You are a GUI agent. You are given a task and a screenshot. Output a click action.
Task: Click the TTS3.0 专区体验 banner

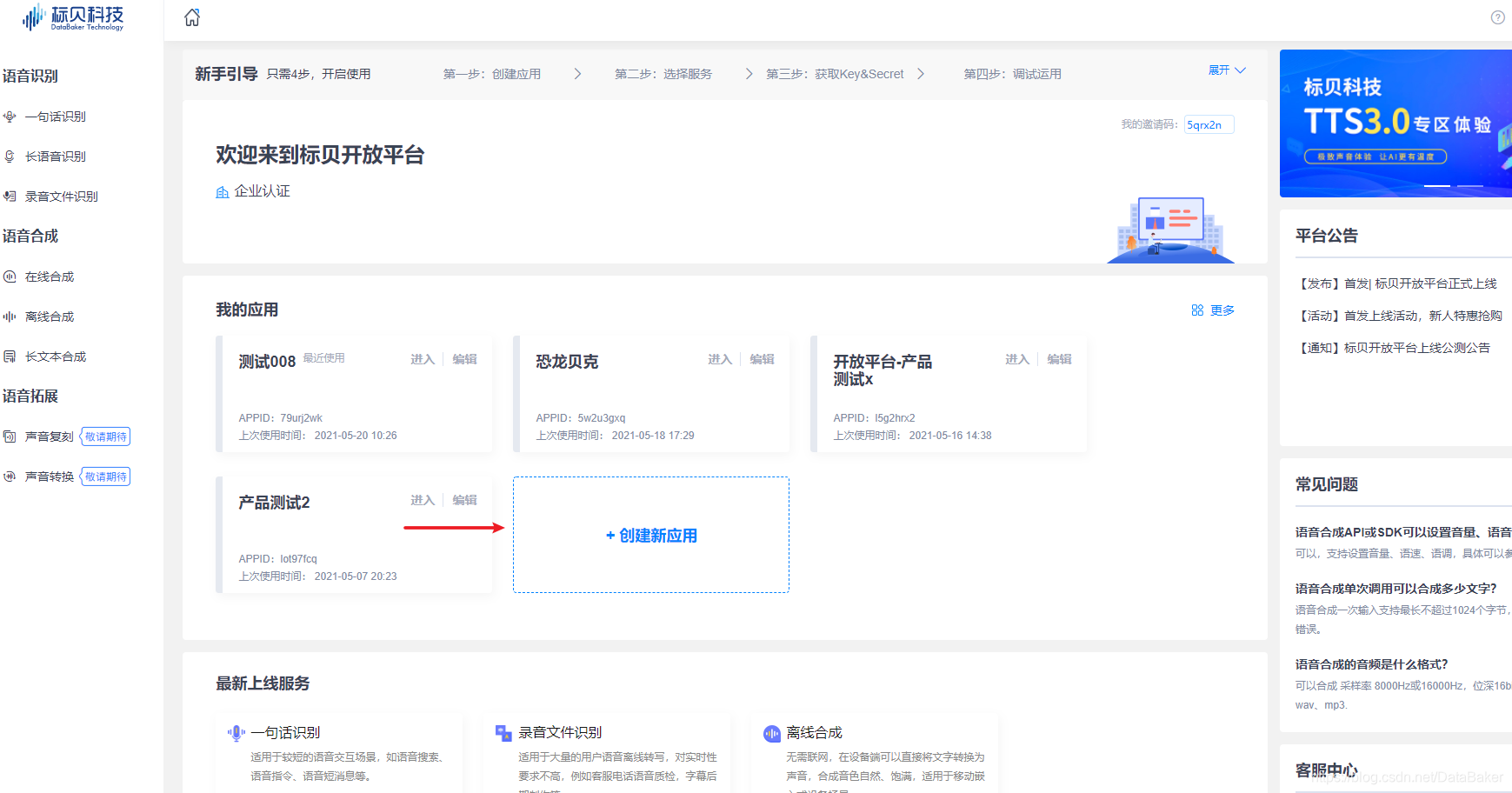(1395, 123)
